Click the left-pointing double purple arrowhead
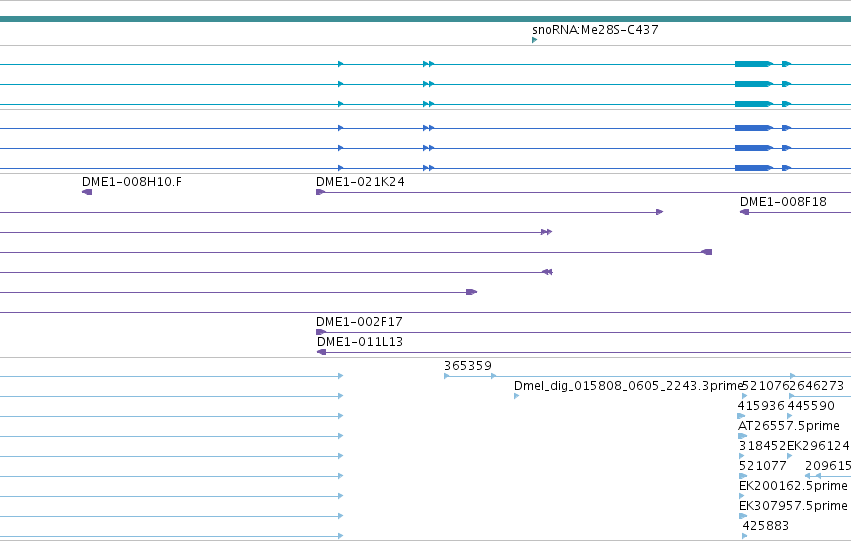 click(x=547, y=272)
